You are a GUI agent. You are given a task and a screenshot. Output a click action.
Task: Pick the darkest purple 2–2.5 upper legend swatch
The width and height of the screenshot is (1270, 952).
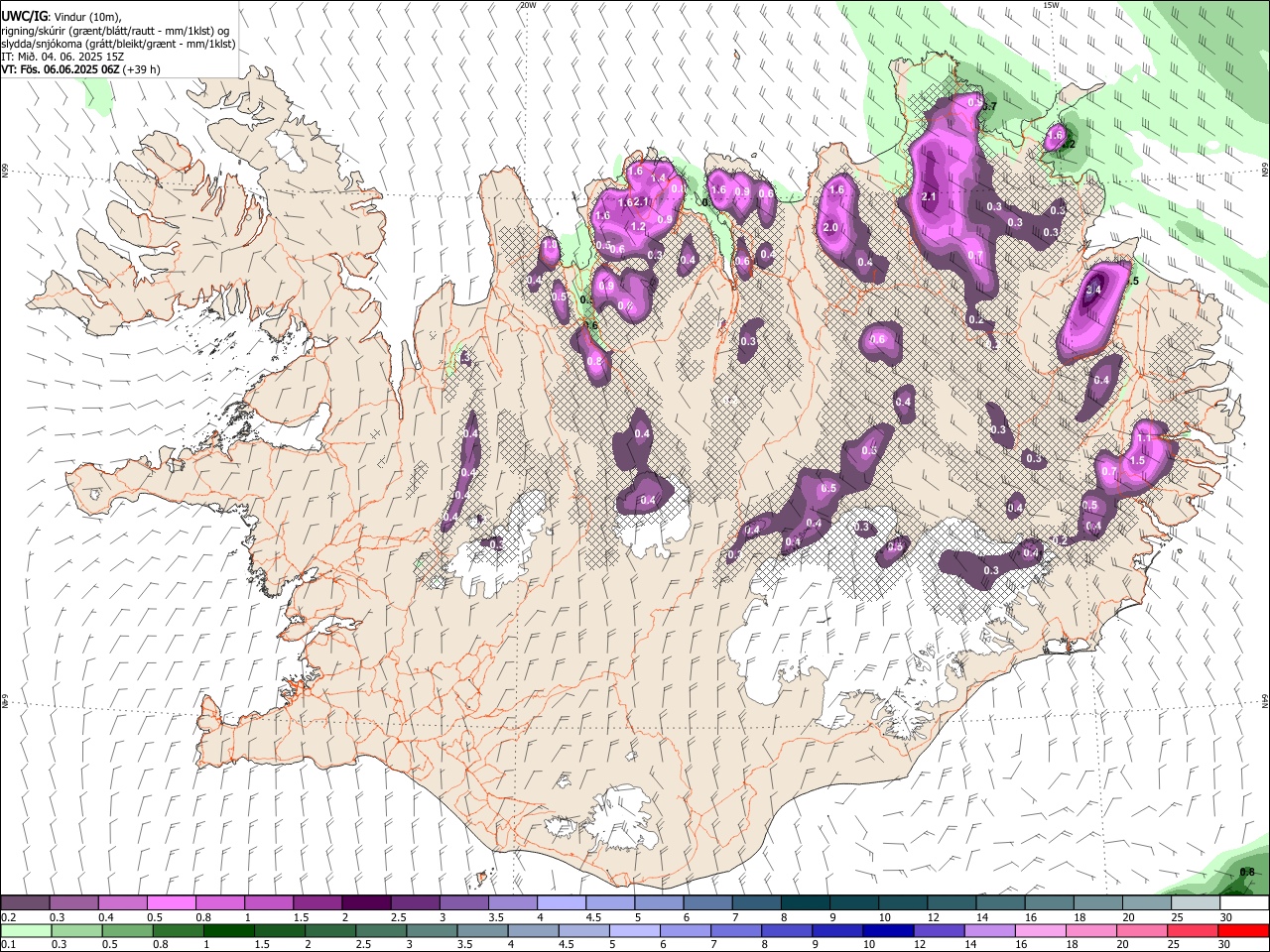pos(365,903)
